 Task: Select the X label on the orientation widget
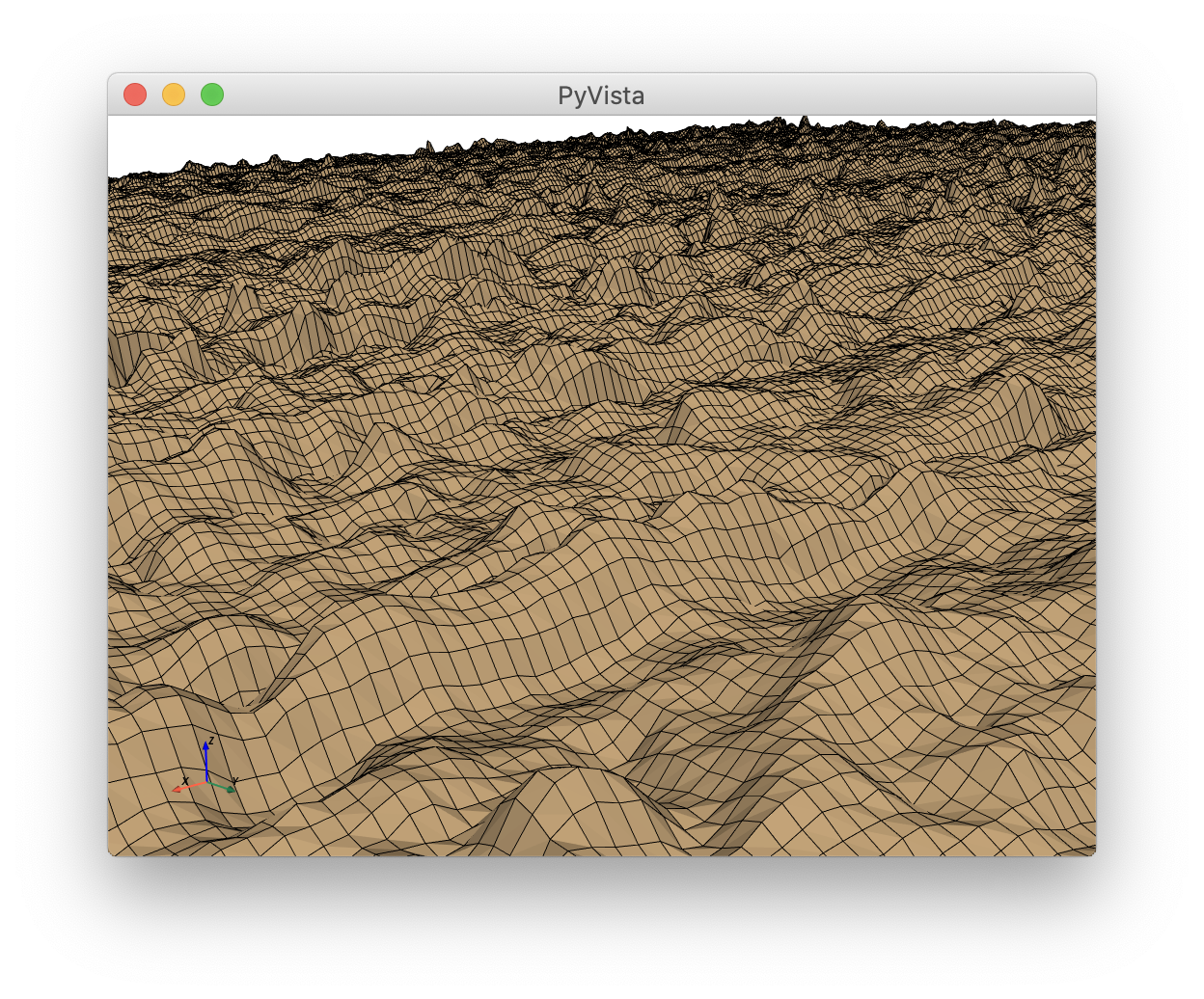click(x=185, y=780)
